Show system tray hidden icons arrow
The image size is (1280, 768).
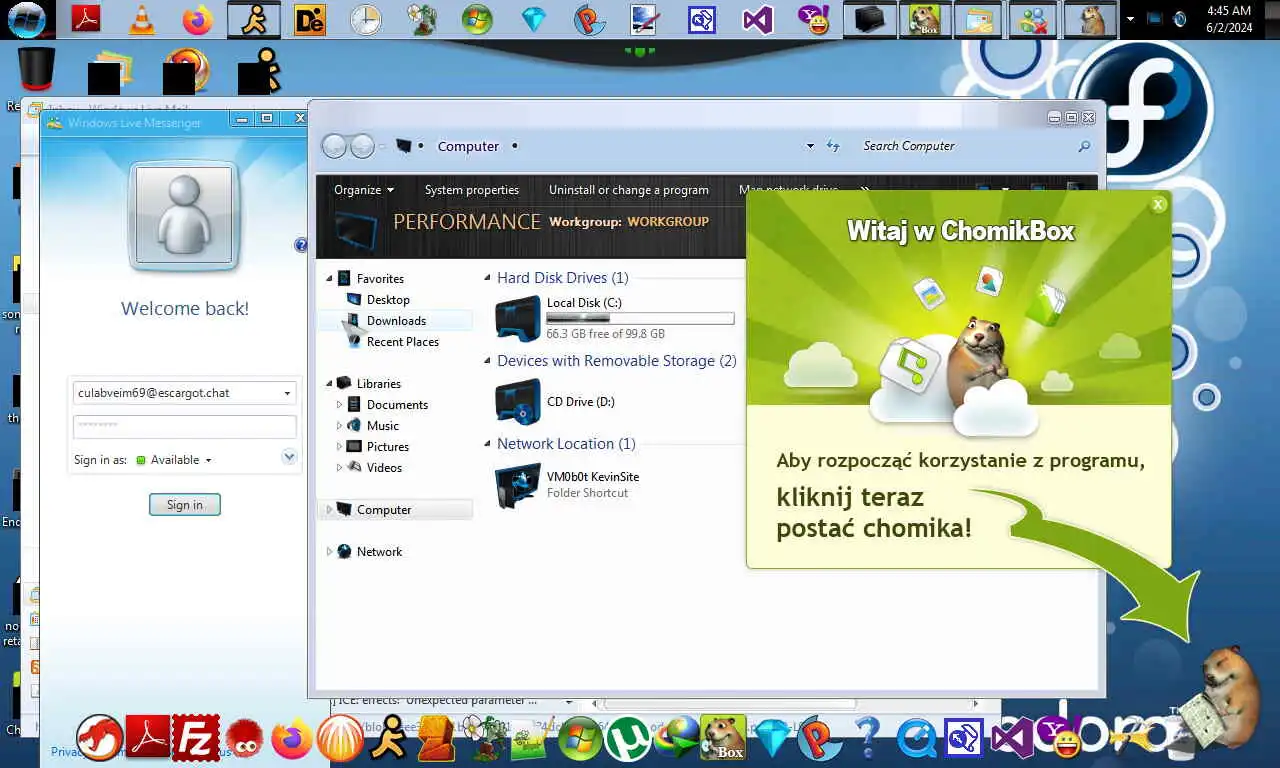[1130, 19]
